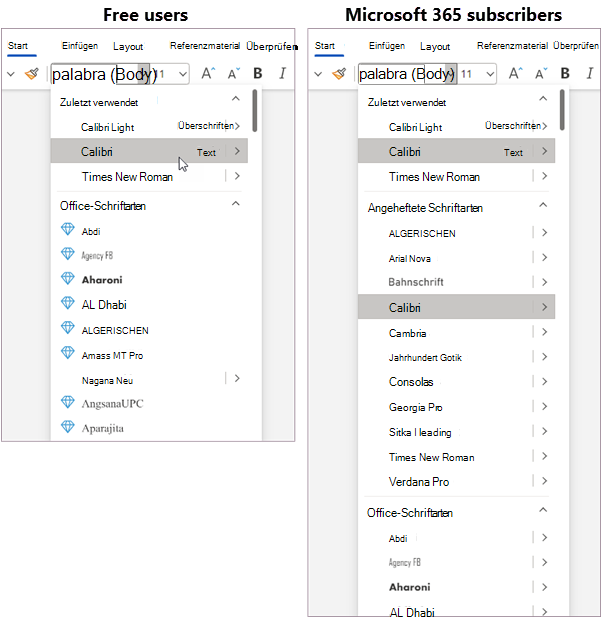603x617 pixels.
Task: Open Einfügen tab in Free users ribbon
Action: [80, 46]
